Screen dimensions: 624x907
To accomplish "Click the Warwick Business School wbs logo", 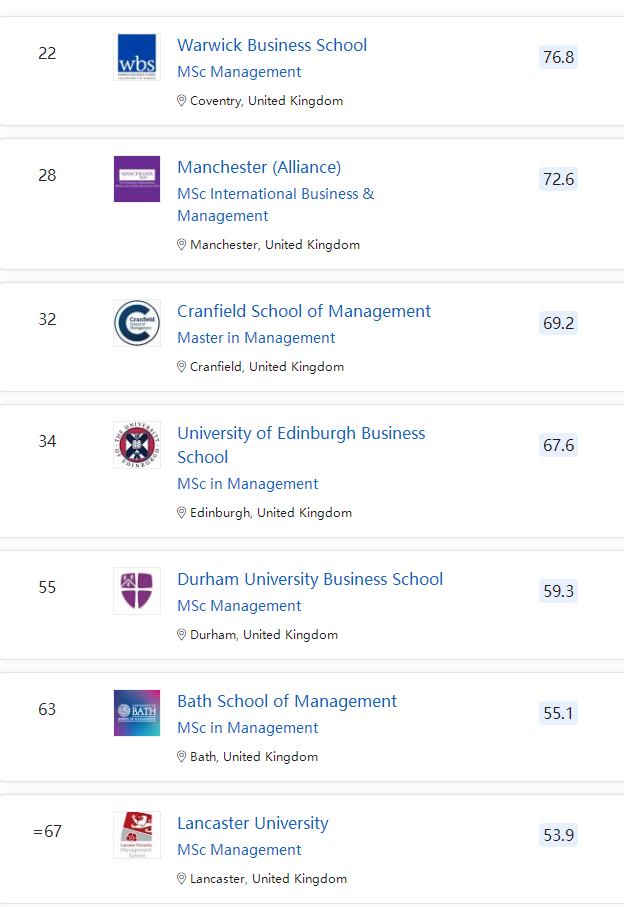I will click(x=137, y=57).
